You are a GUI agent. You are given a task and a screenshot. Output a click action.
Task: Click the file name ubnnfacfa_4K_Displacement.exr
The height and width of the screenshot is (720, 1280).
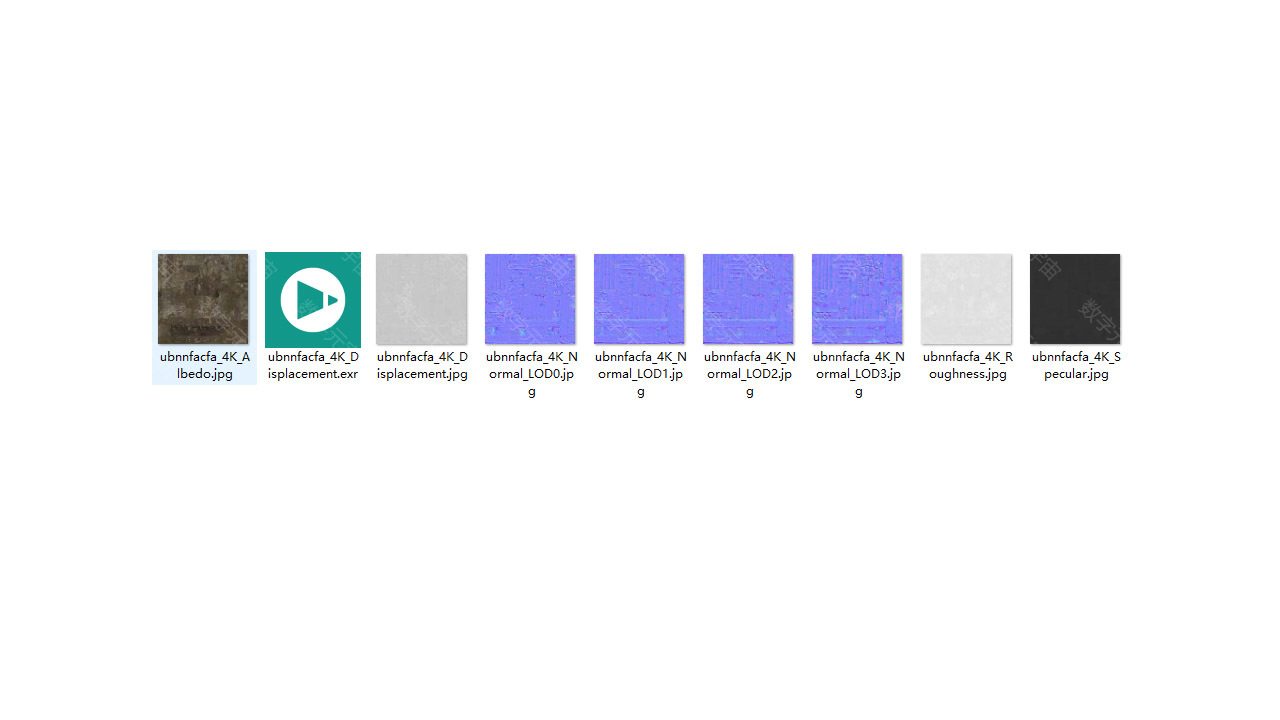click(x=313, y=365)
